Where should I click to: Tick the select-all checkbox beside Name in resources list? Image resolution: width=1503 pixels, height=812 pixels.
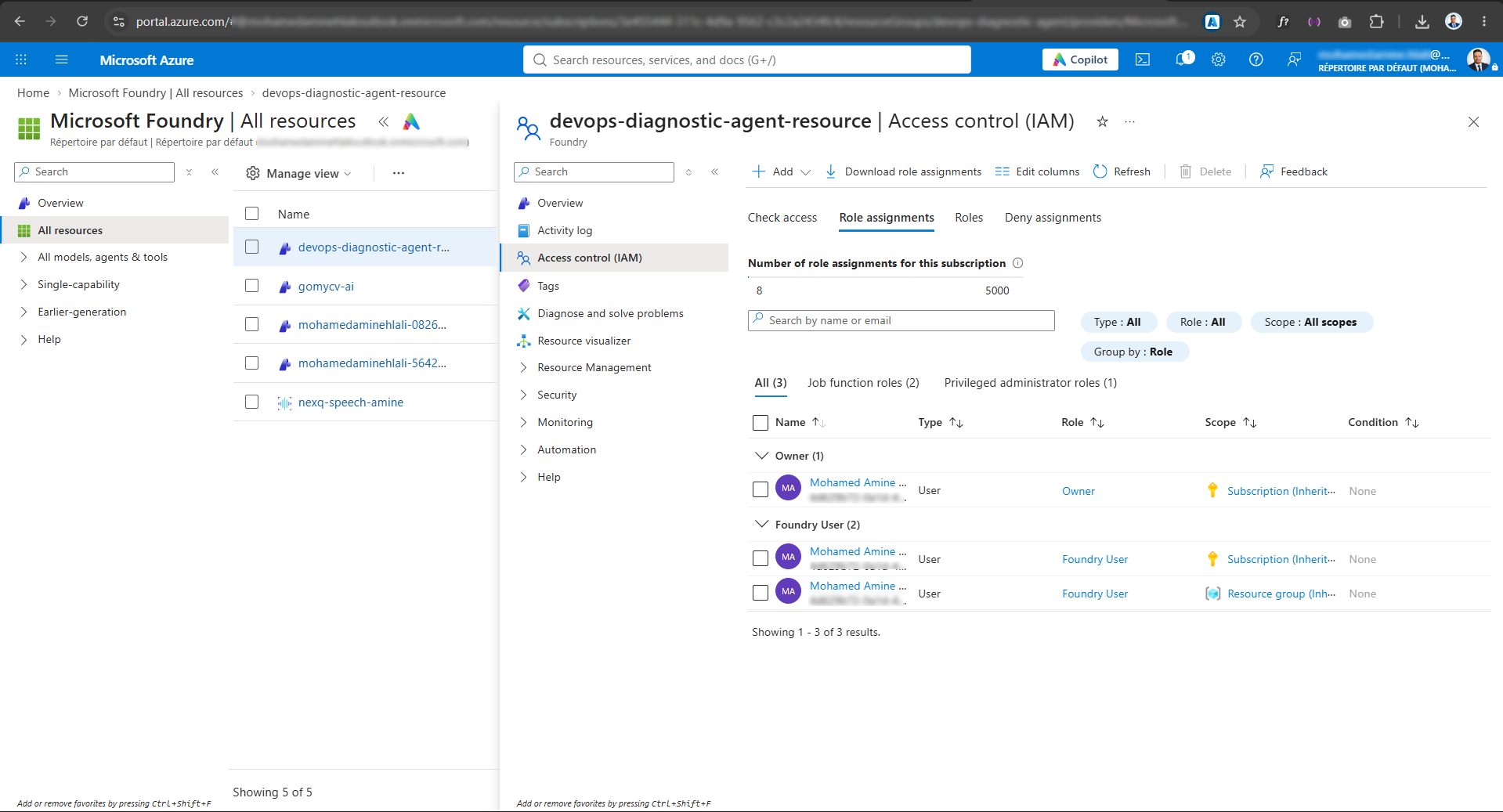[251, 214]
